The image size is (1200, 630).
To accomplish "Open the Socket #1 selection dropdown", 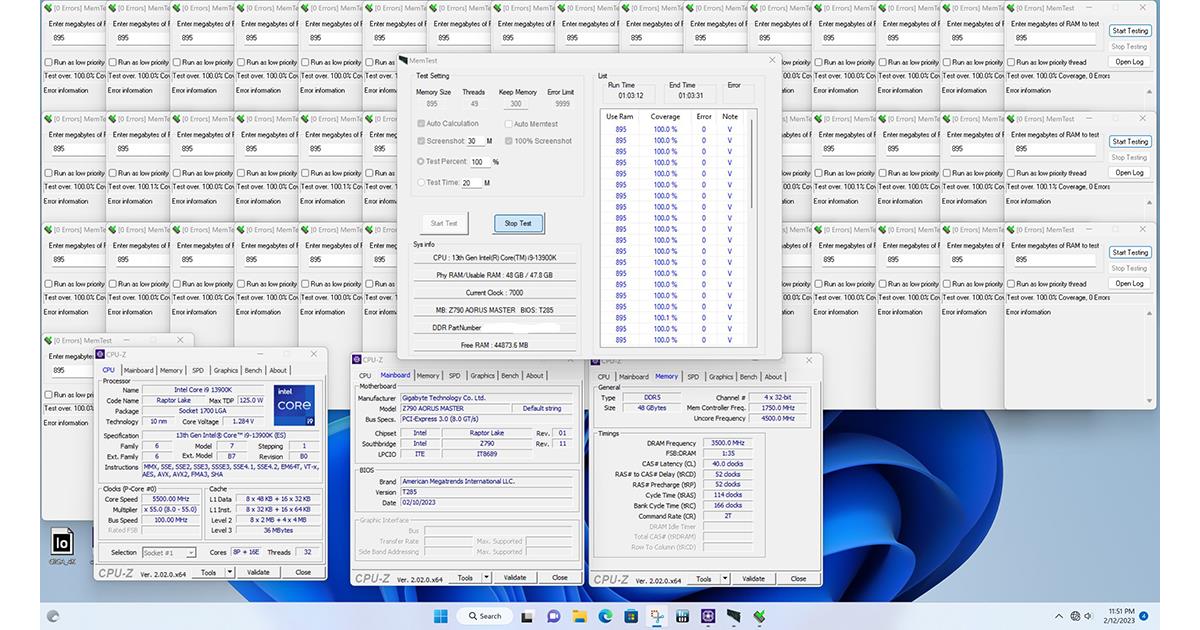I will click(x=170, y=552).
